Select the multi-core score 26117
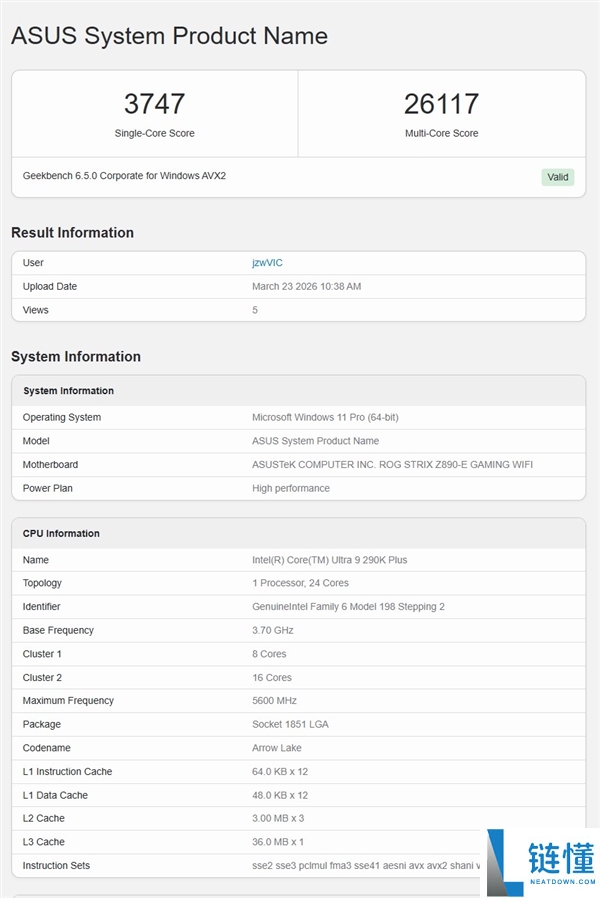This screenshot has height=898, width=600. [441, 104]
